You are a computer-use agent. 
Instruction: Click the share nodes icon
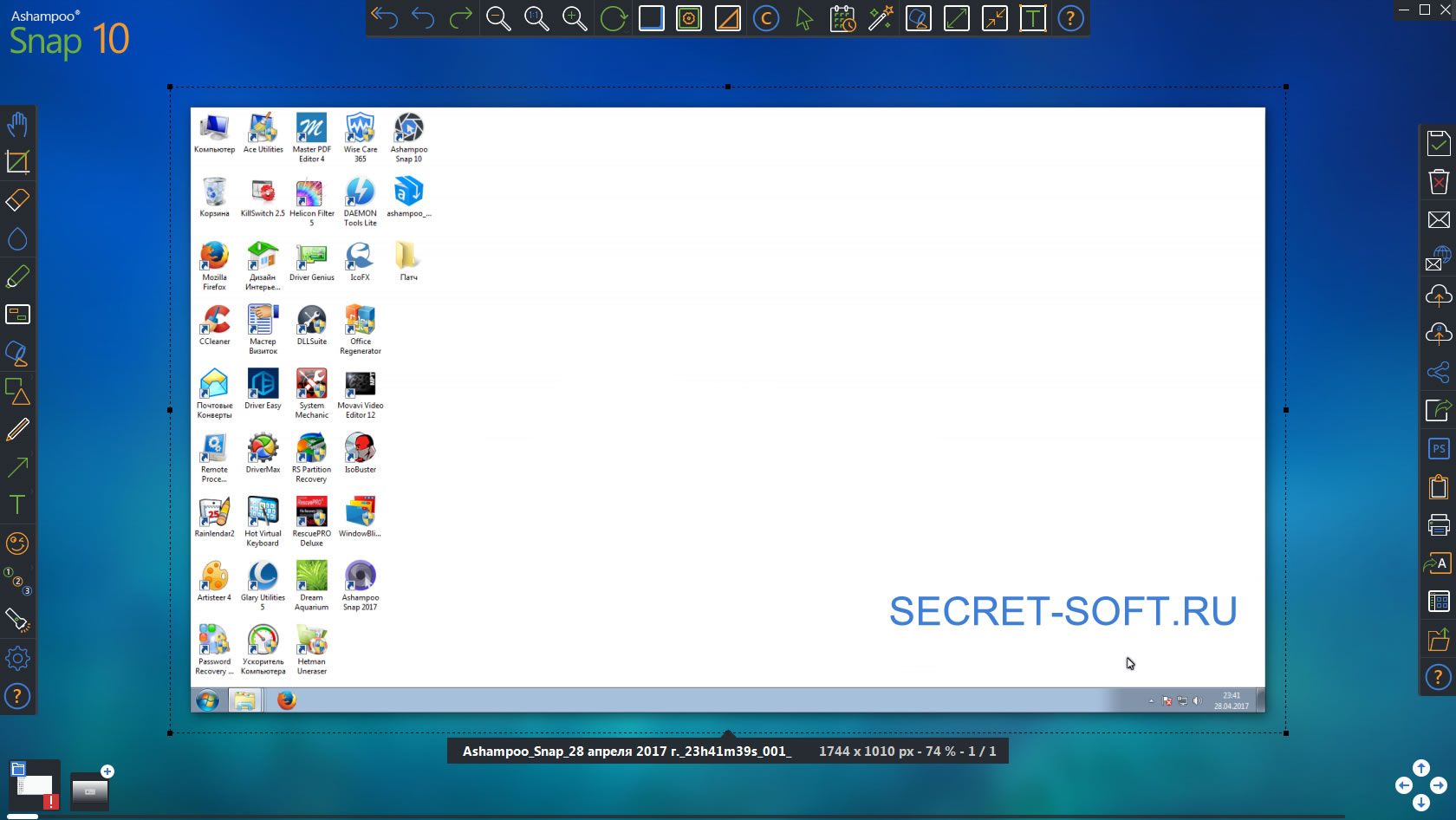coord(1439,372)
